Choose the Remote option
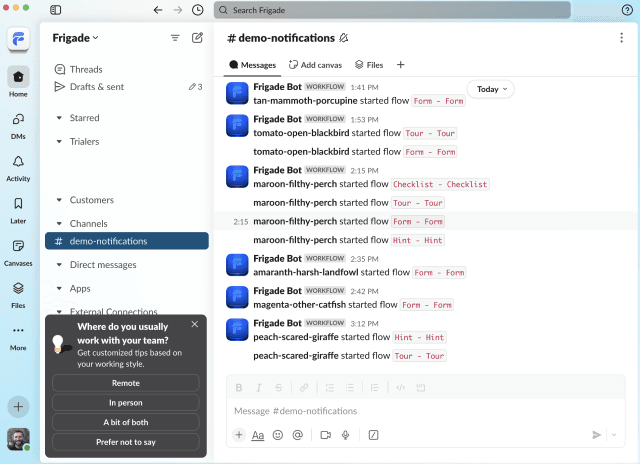640x464 pixels. tap(126, 383)
